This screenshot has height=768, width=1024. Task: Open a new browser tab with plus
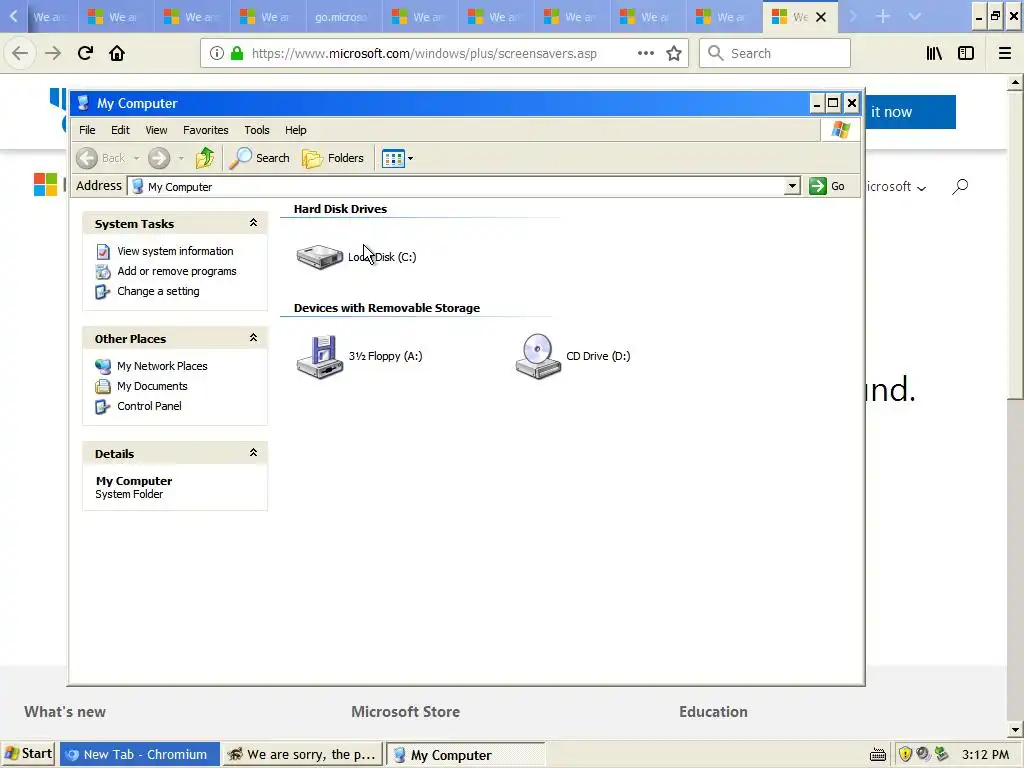[883, 17]
